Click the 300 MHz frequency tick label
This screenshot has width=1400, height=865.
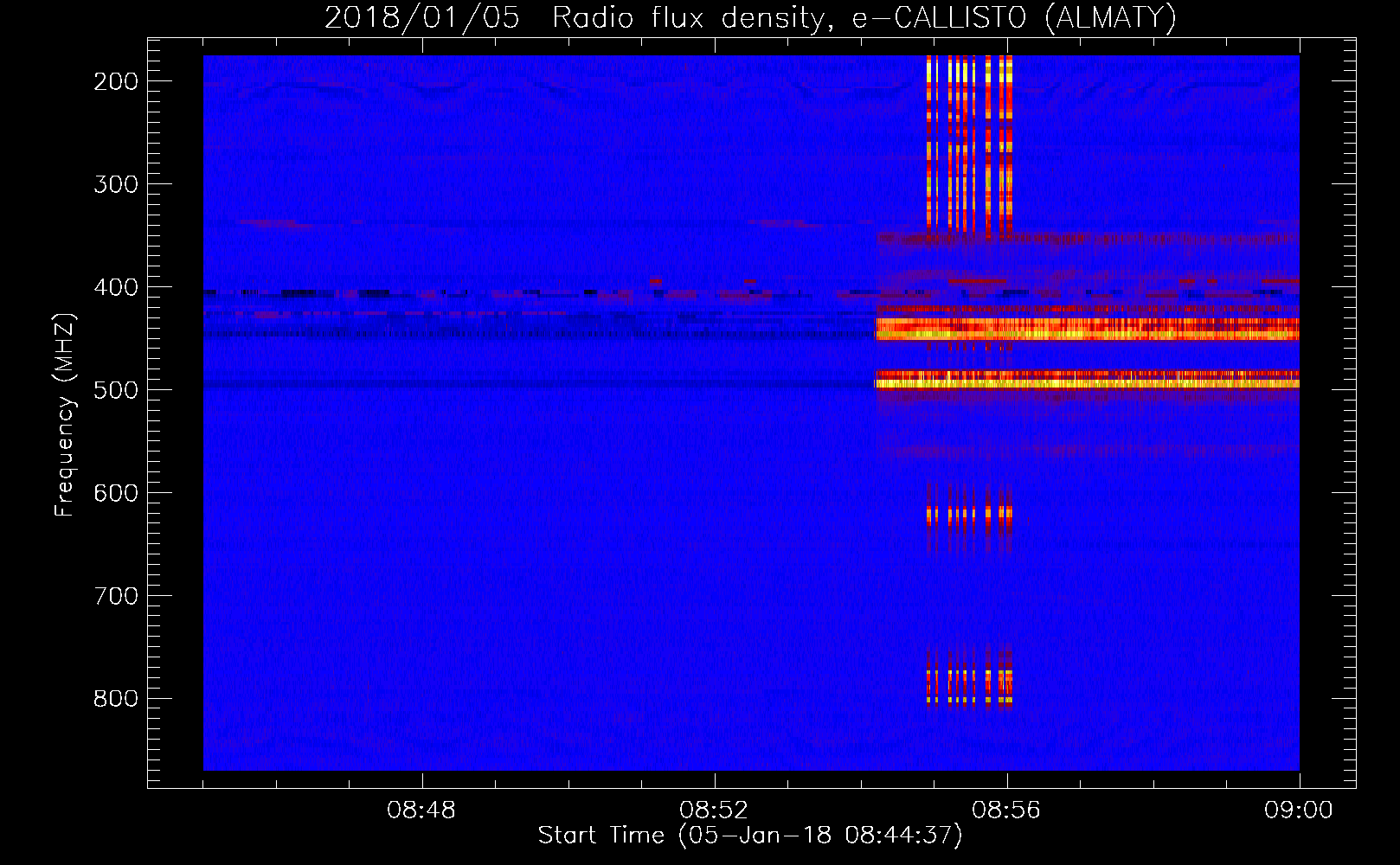point(116,184)
